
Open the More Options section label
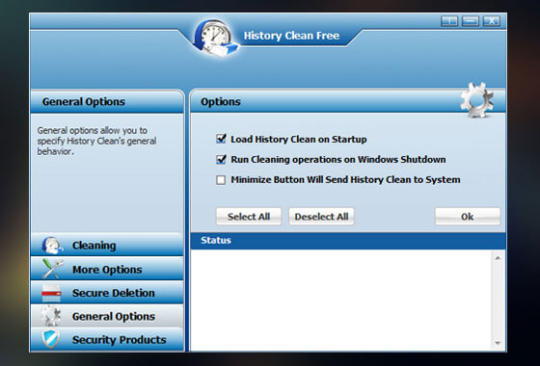pos(107,269)
